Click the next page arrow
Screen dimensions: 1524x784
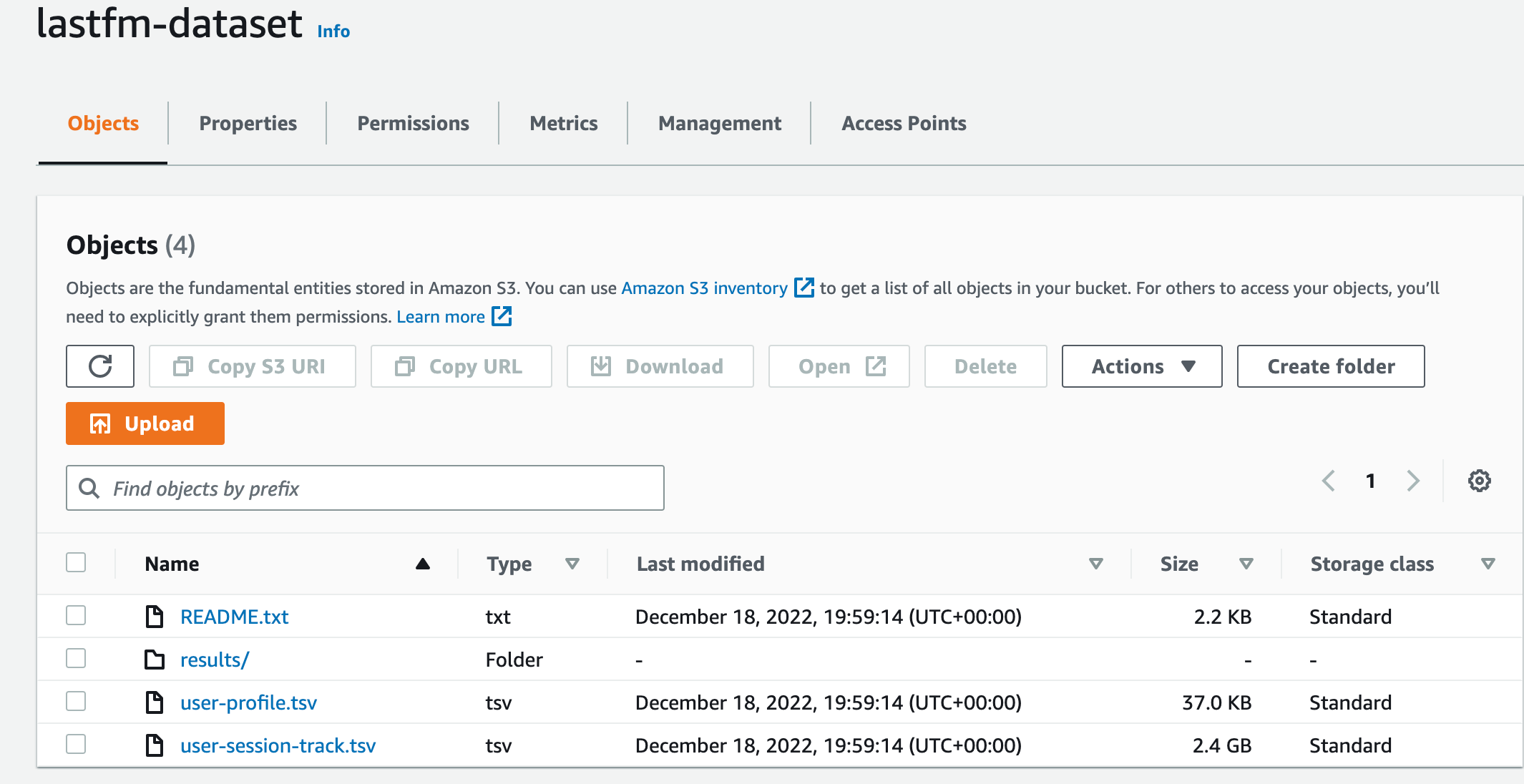[1412, 481]
